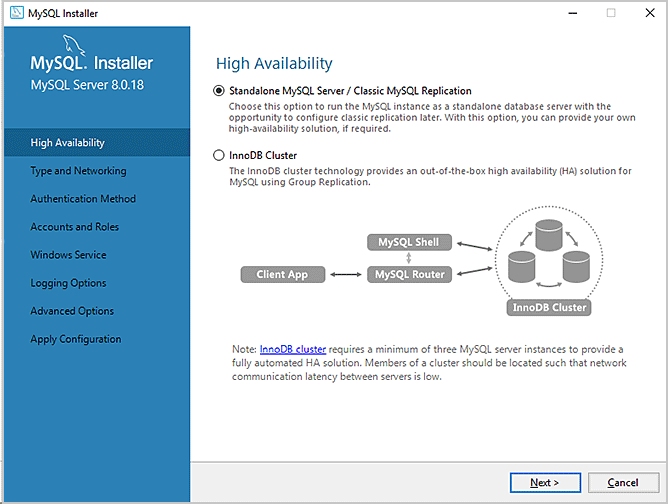This screenshot has width=668, height=504.
Task: Click the MySQL Shell box in diagram
Action: pyautogui.click(x=409, y=242)
